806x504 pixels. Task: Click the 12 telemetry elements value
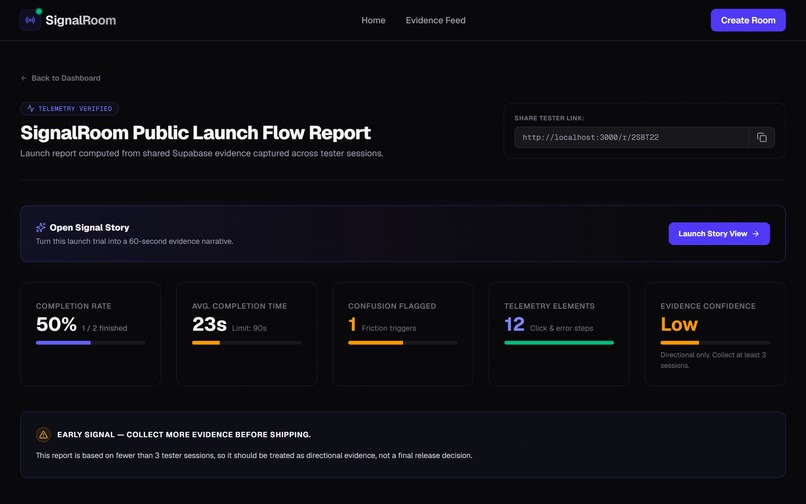[x=514, y=325]
